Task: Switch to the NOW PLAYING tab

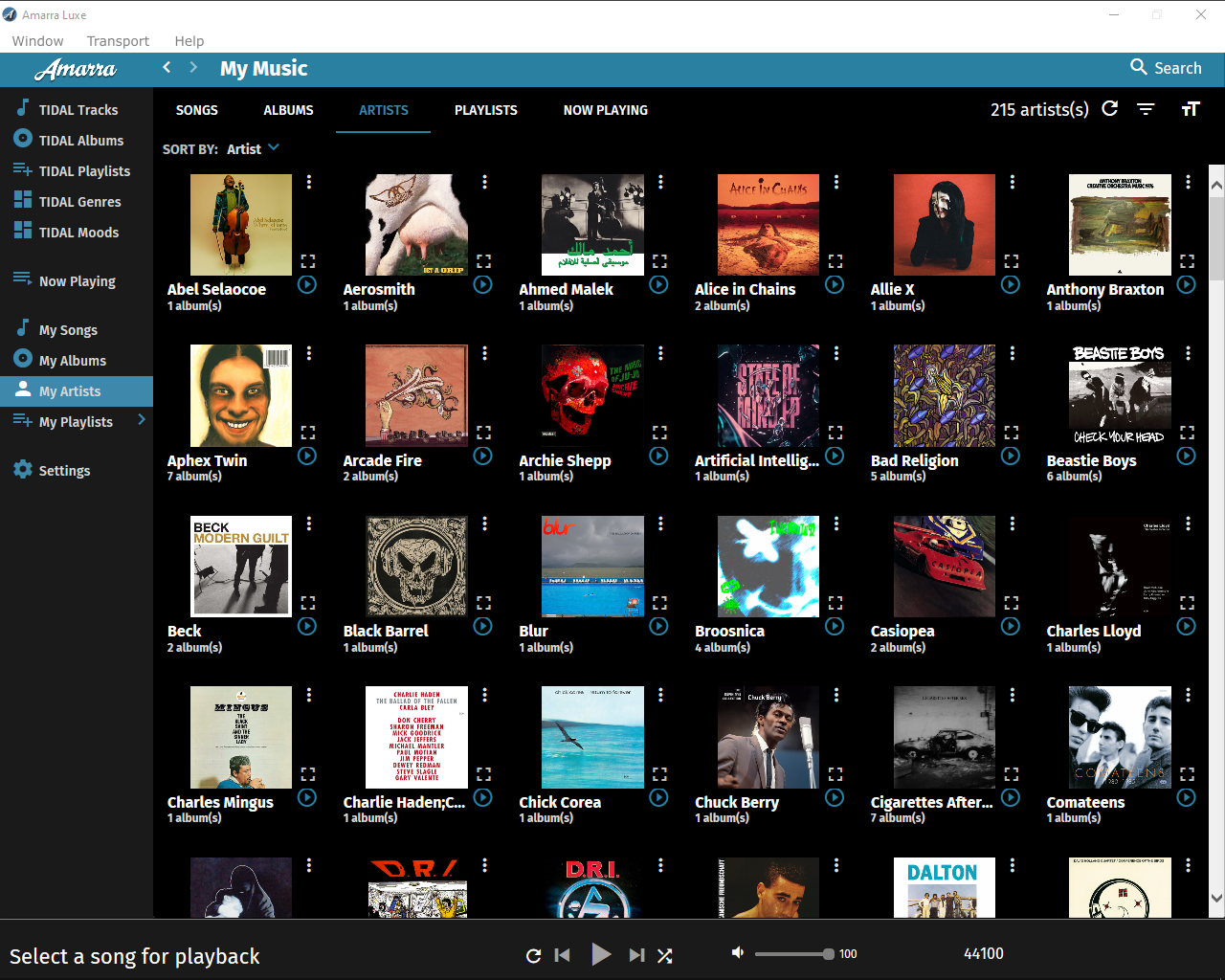Action: (606, 110)
